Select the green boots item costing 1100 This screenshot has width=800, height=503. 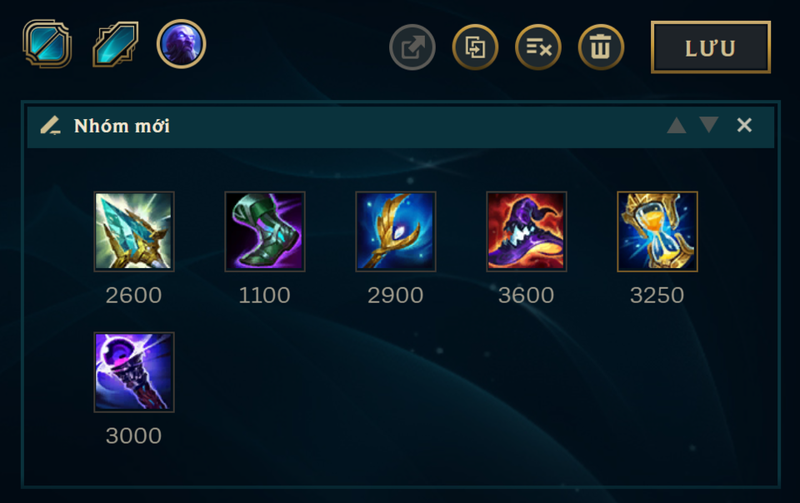click(x=265, y=232)
